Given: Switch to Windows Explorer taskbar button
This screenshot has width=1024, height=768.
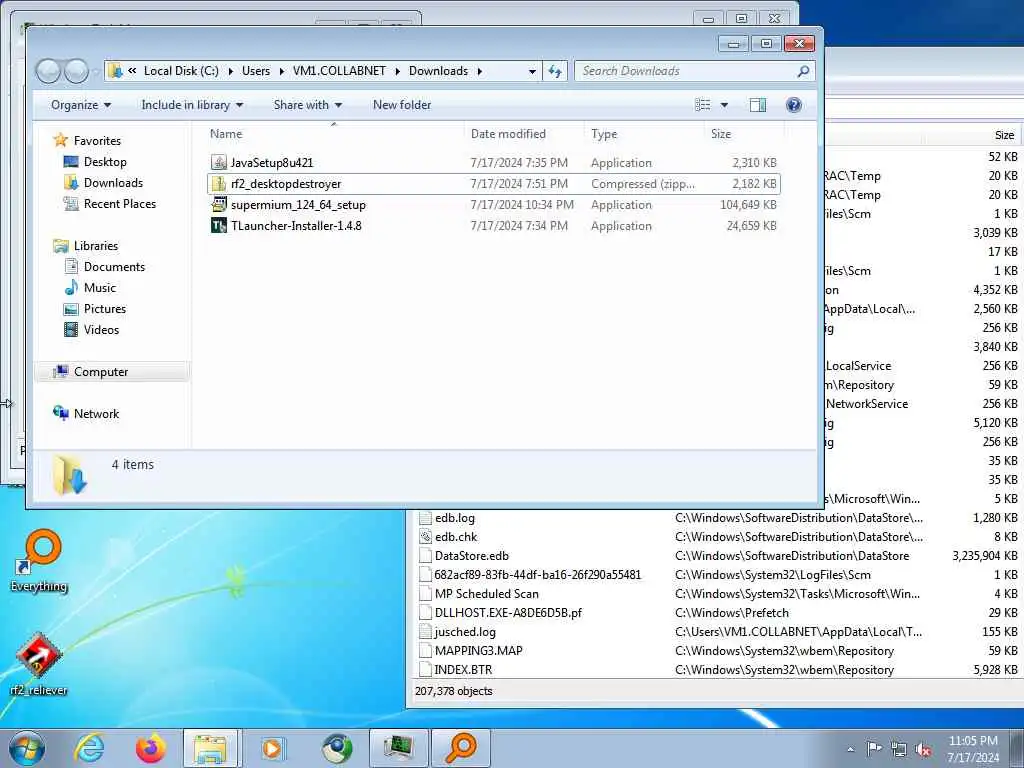Looking at the screenshot, I should [212, 748].
